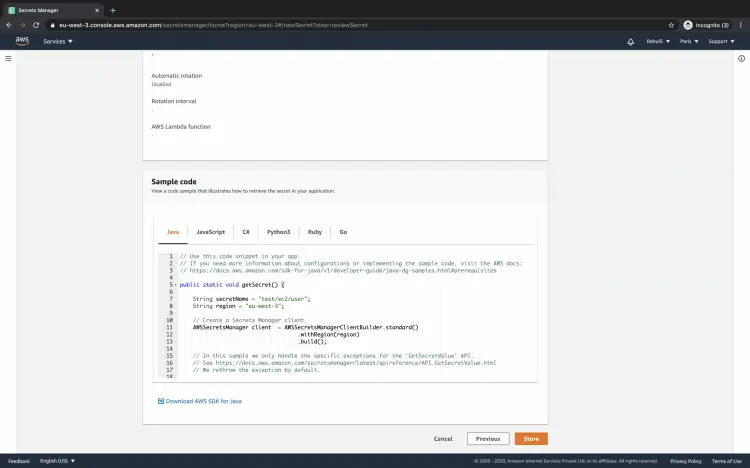Click the download icon beside SDK link
The width and height of the screenshot is (750, 468).
(x=161, y=401)
